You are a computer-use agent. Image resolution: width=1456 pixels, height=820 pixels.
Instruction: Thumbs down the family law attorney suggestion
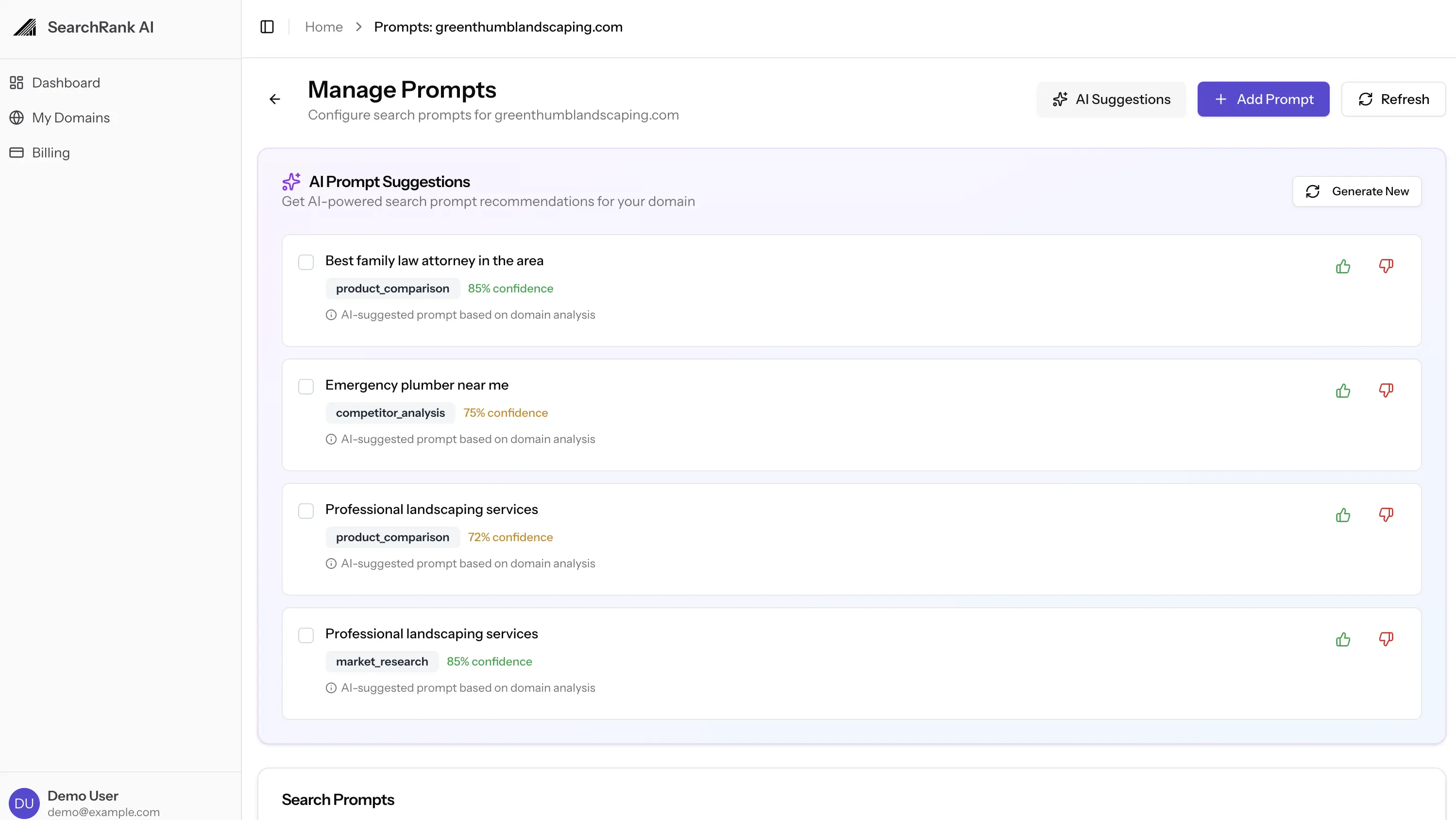(x=1386, y=266)
